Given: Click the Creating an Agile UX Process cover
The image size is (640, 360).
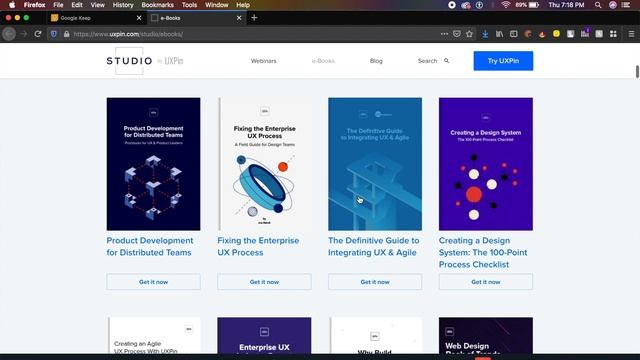Looking at the screenshot, I should coord(153,336).
